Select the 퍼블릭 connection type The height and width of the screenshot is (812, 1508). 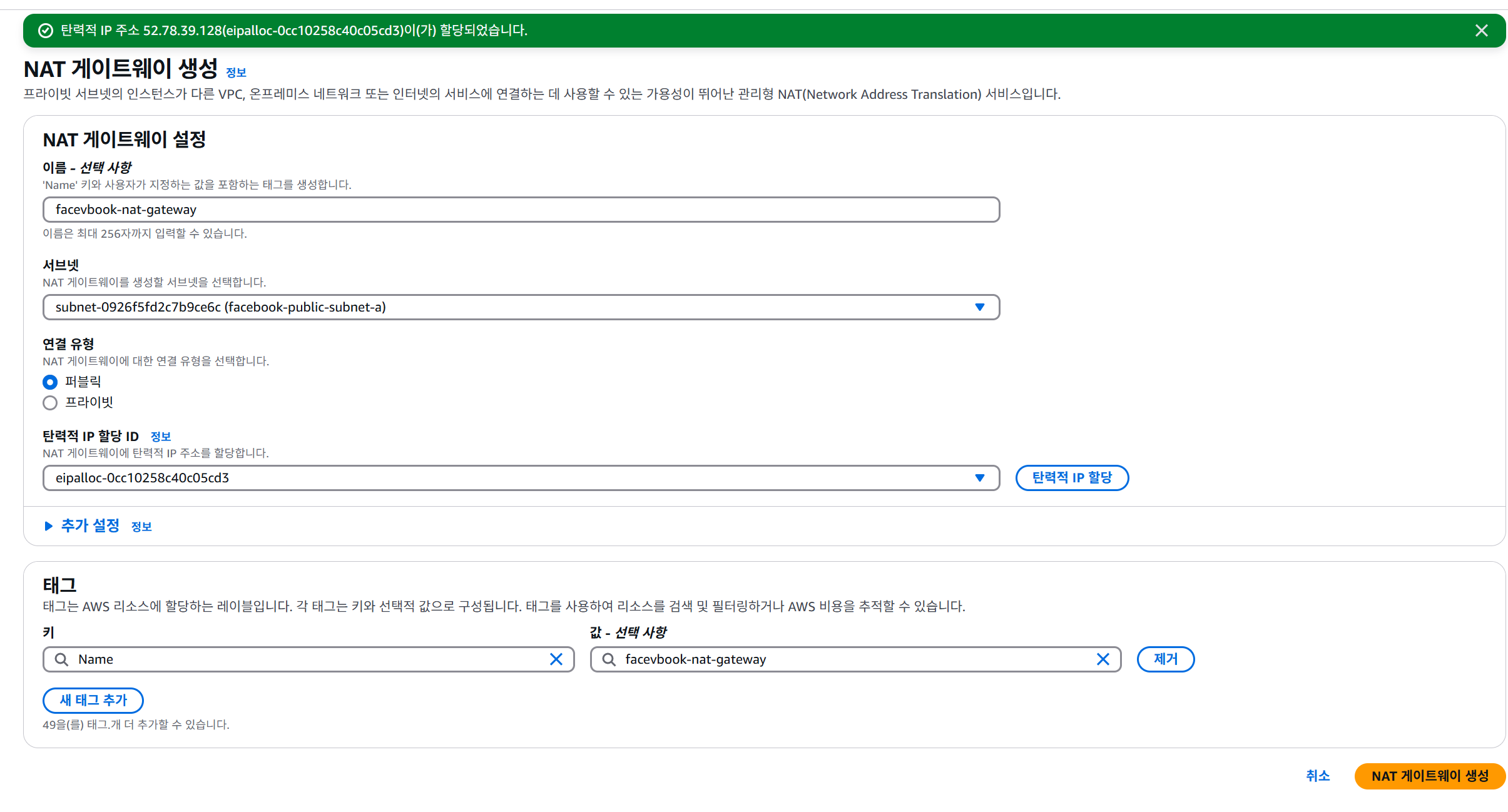(50, 382)
